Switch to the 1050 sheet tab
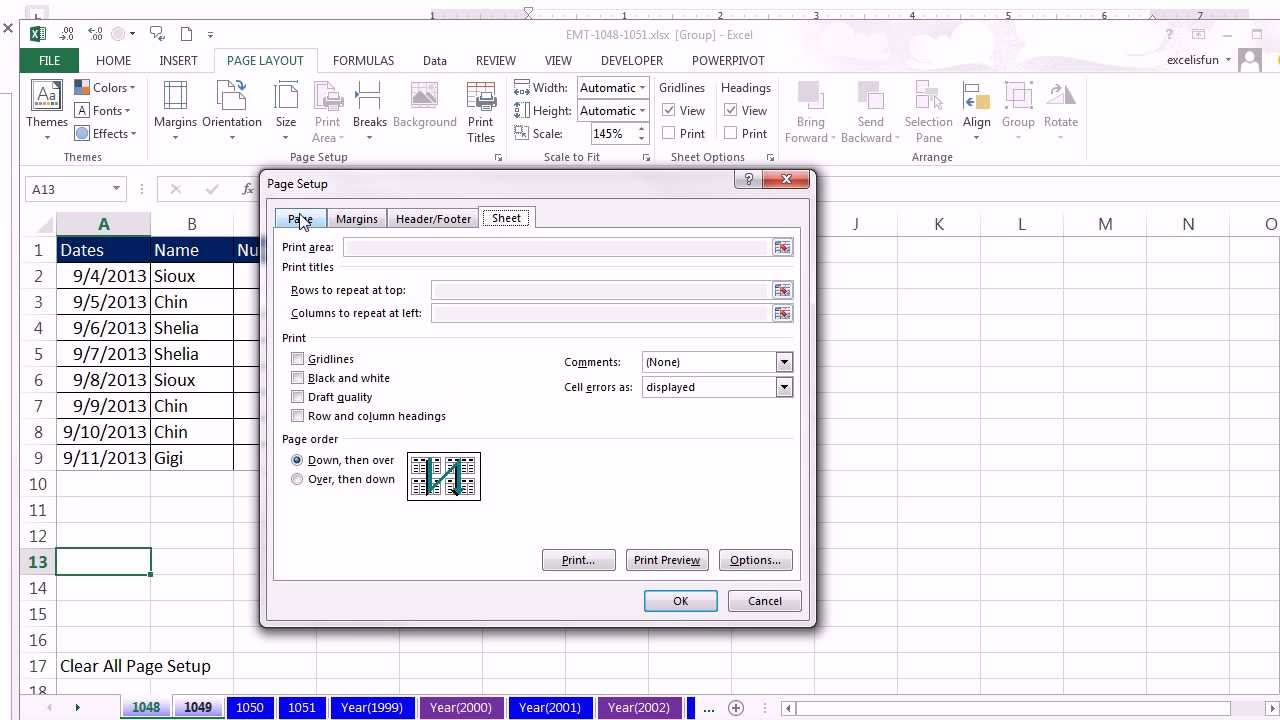 pyautogui.click(x=250, y=707)
